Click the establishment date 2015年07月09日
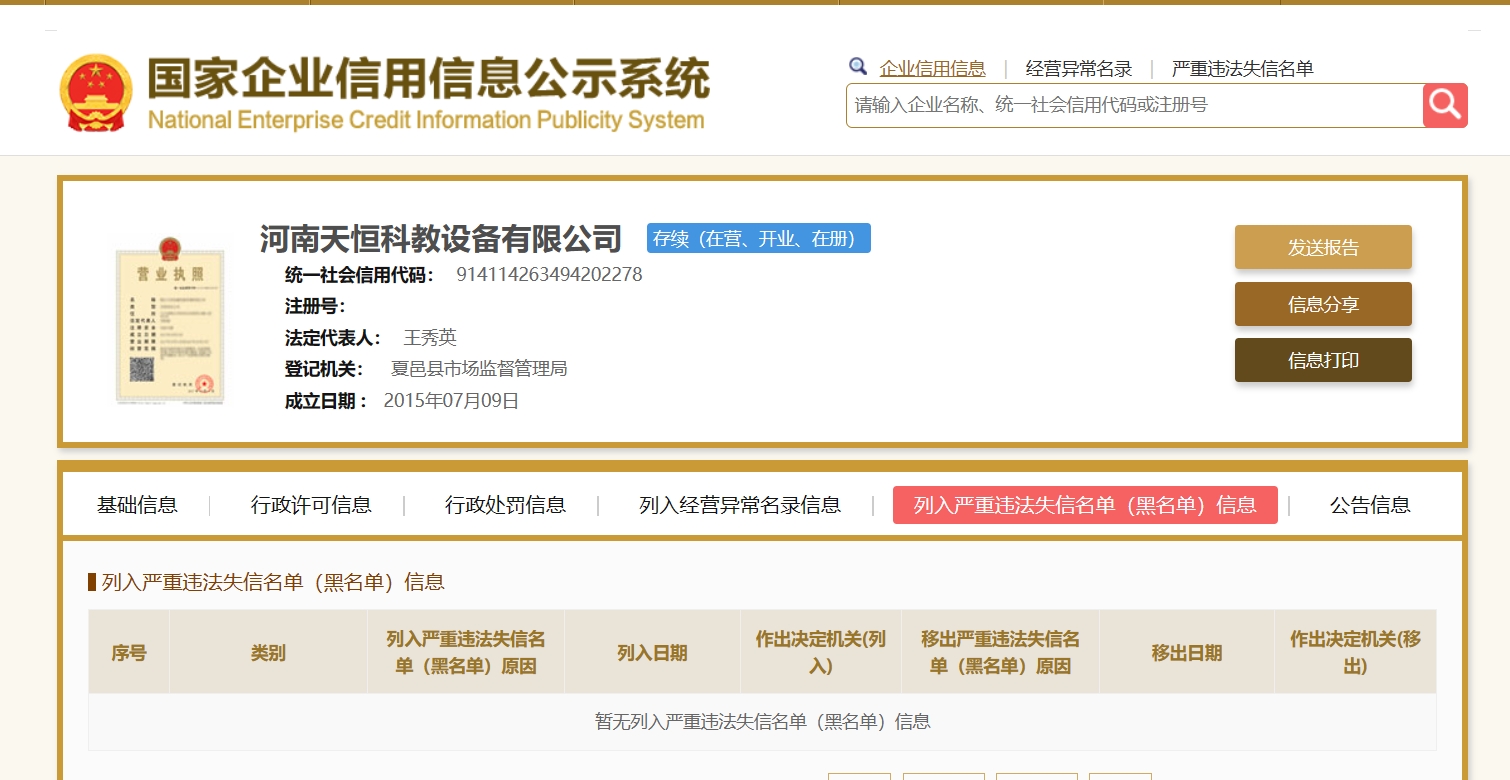Viewport: 1510px width, 780px height. 451,401
